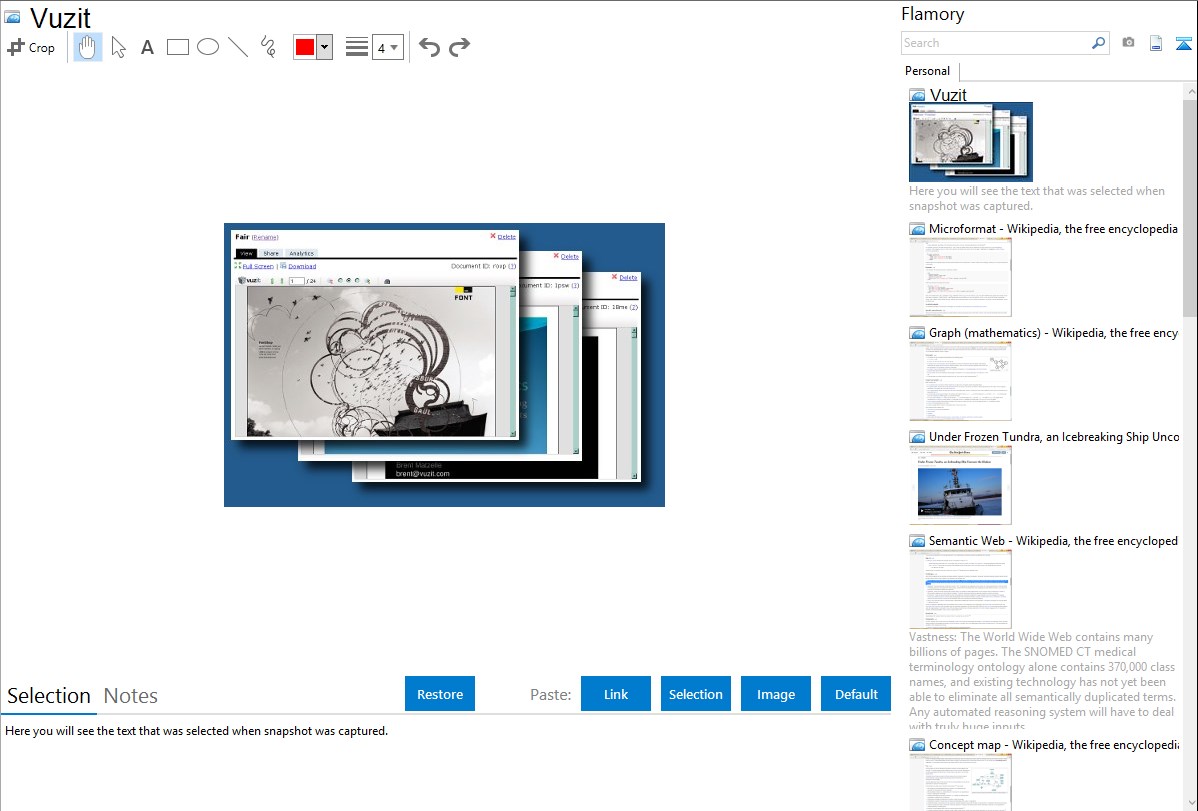1198x811 pixels.
Task: Select the Crop tool
Action: (x=31, y=47)
